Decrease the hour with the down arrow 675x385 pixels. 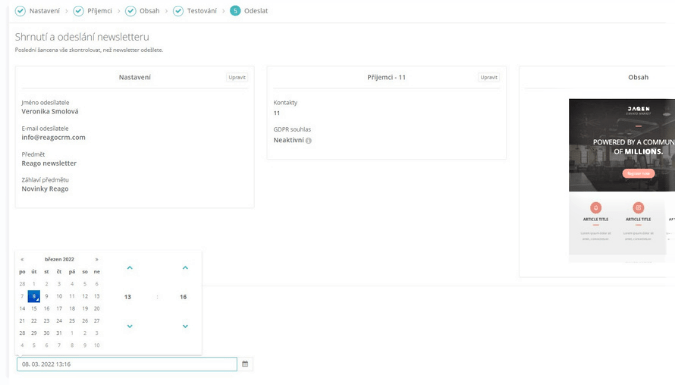[x=130, y=326]
